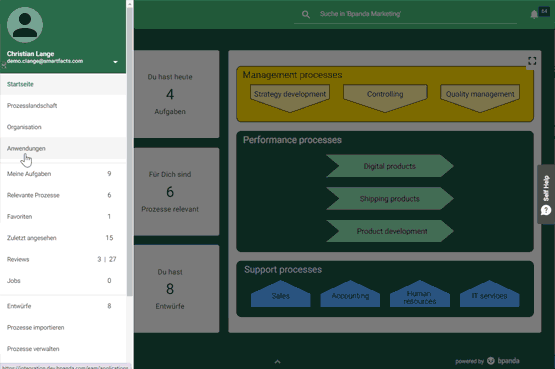Expand the account dropdown arrow beside email

(x=115, y=62)
